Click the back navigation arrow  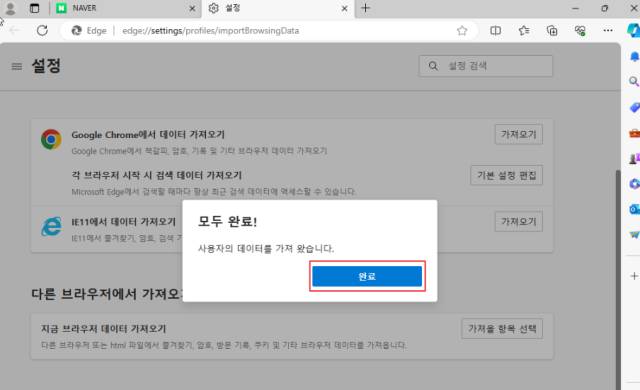tap(14, 31)
